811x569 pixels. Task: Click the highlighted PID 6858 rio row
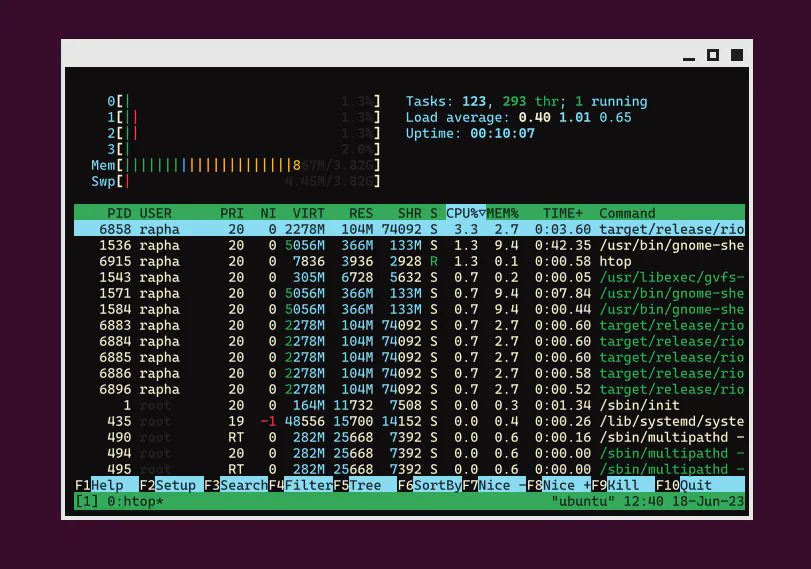coord(409,229)
